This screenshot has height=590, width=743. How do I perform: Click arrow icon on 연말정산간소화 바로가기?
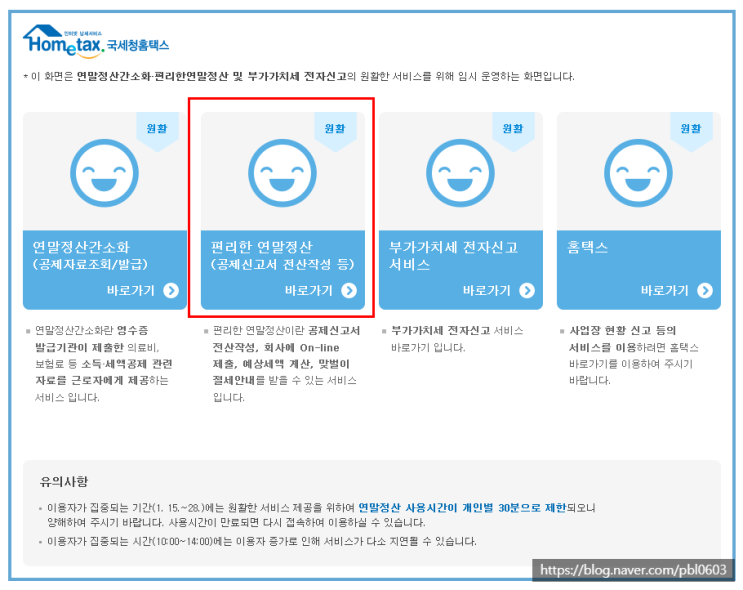[x=171, y=290]
